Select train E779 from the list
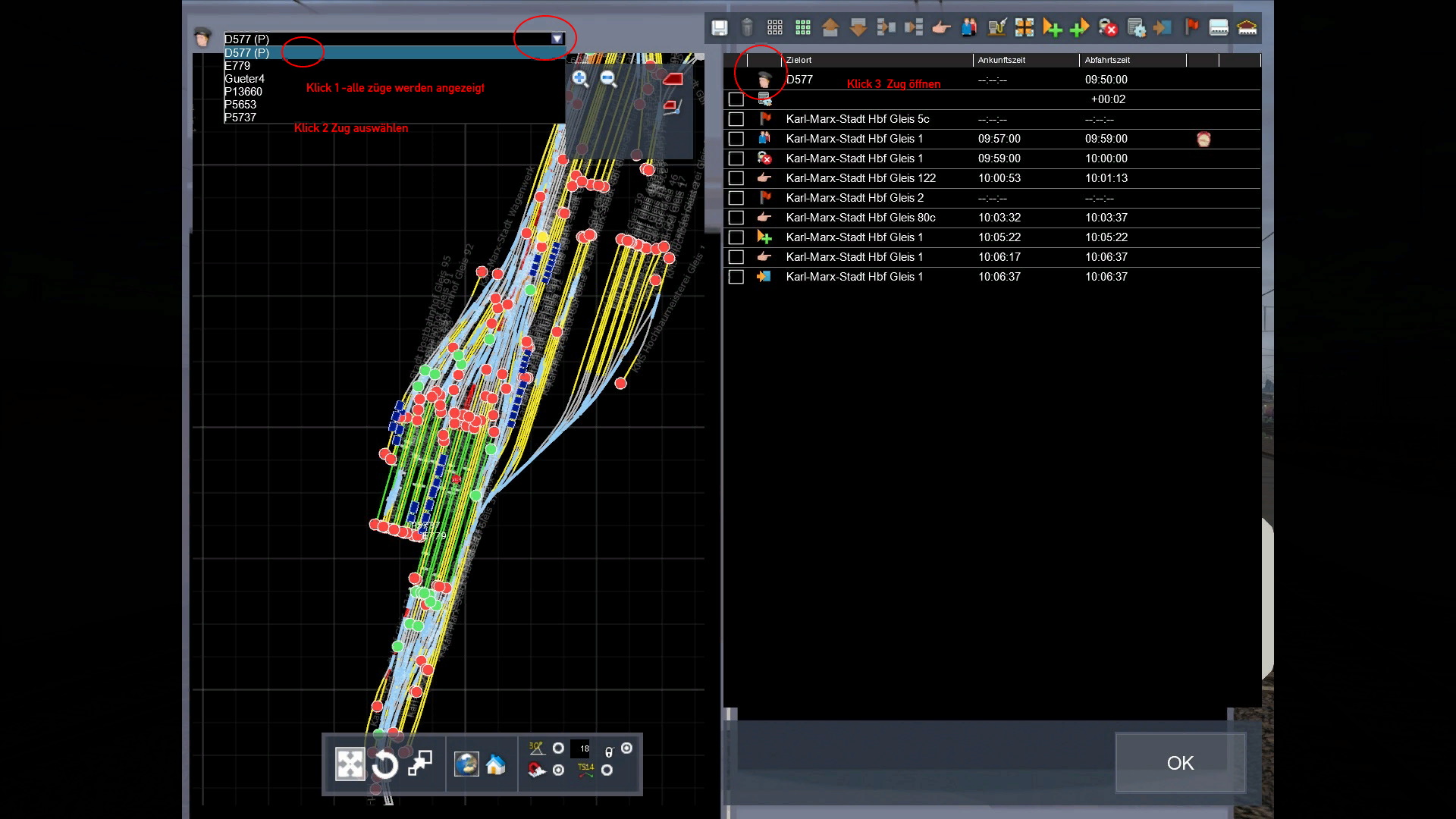The width and height of the screenshot is (1456, 819). click(237, 66)
